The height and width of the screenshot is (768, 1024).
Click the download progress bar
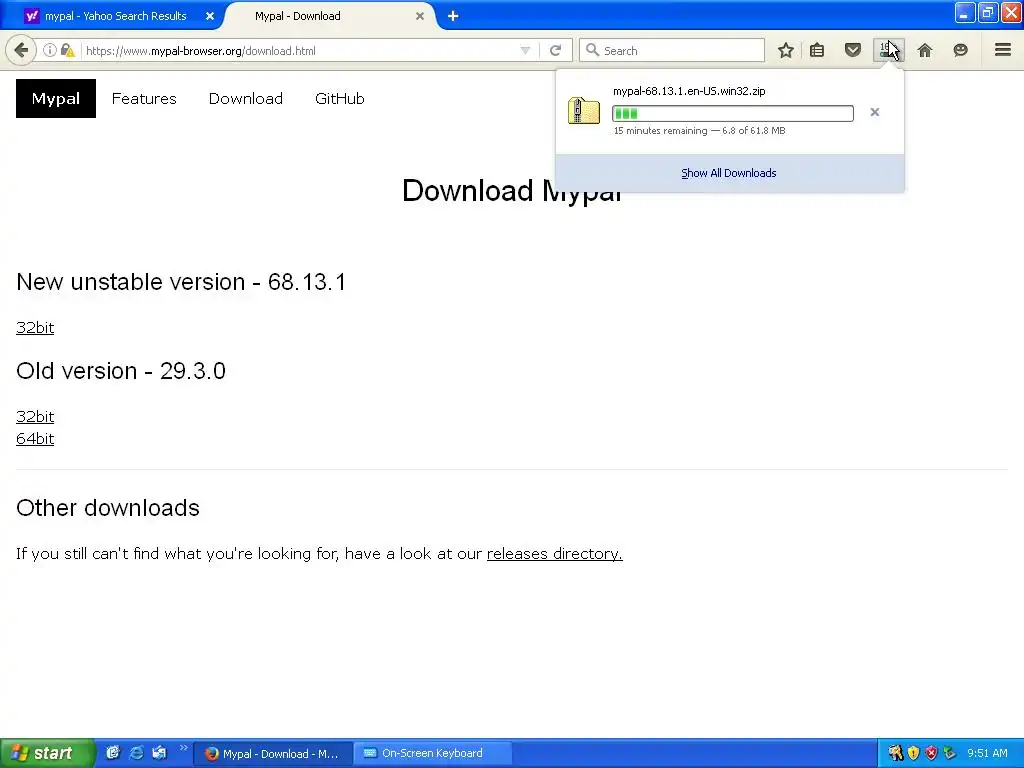733,114
